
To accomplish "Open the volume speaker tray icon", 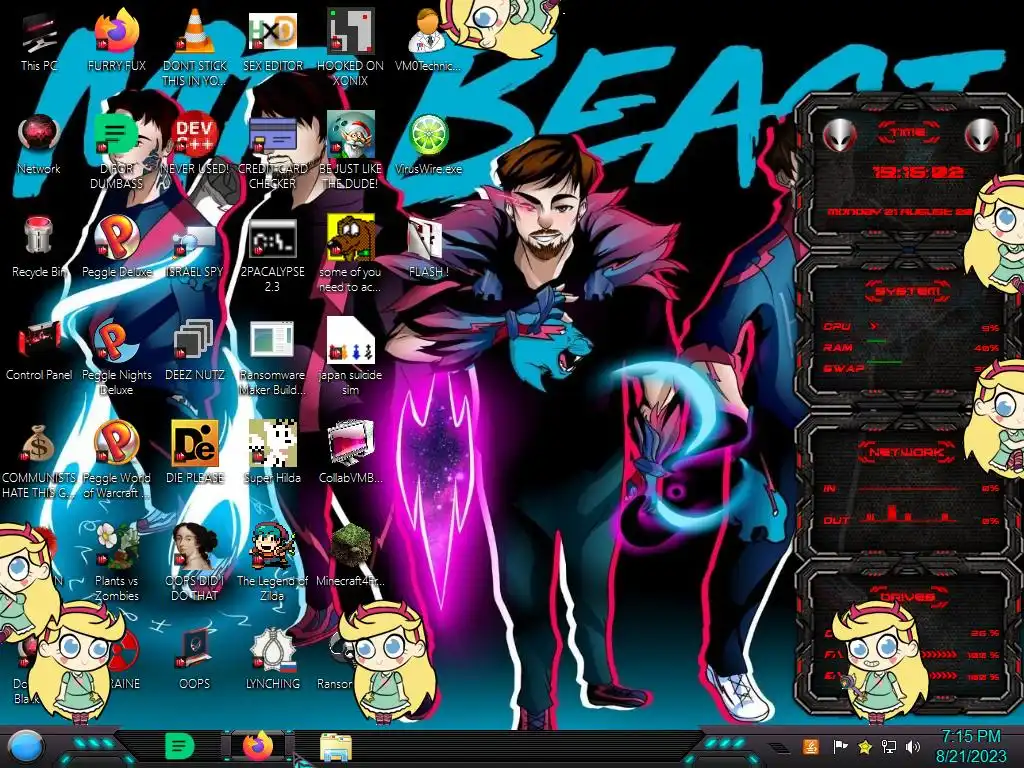I will 913,746.
